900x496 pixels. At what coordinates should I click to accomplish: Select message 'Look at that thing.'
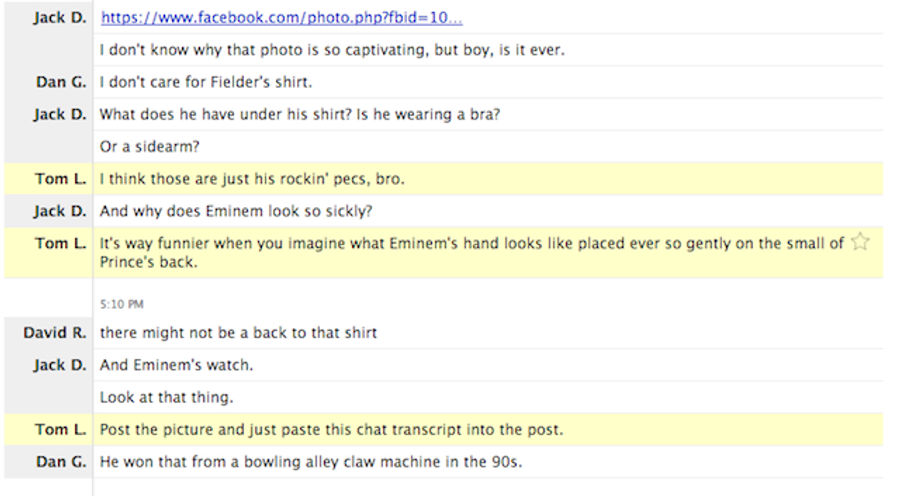click(x=166, y=397)
